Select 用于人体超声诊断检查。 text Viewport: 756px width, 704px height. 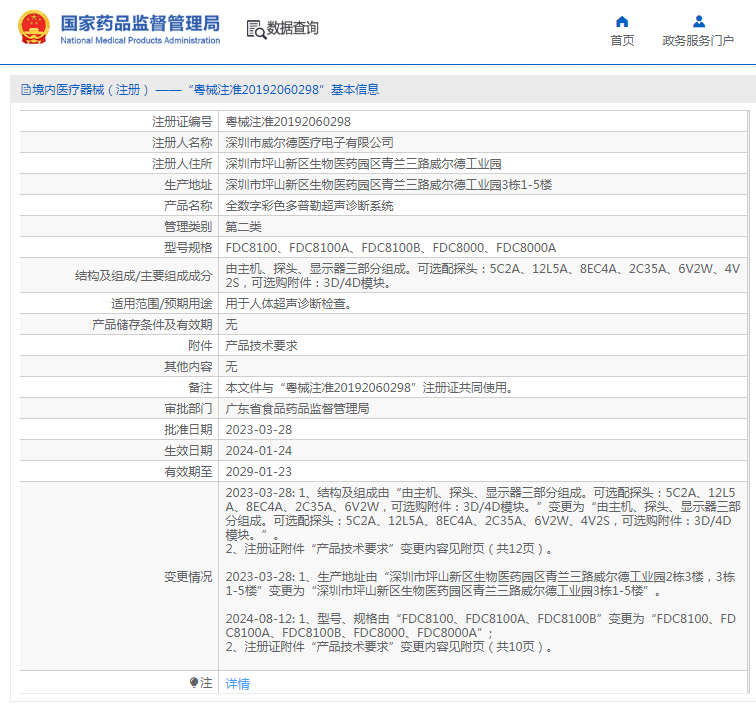[x=288, y=304]
